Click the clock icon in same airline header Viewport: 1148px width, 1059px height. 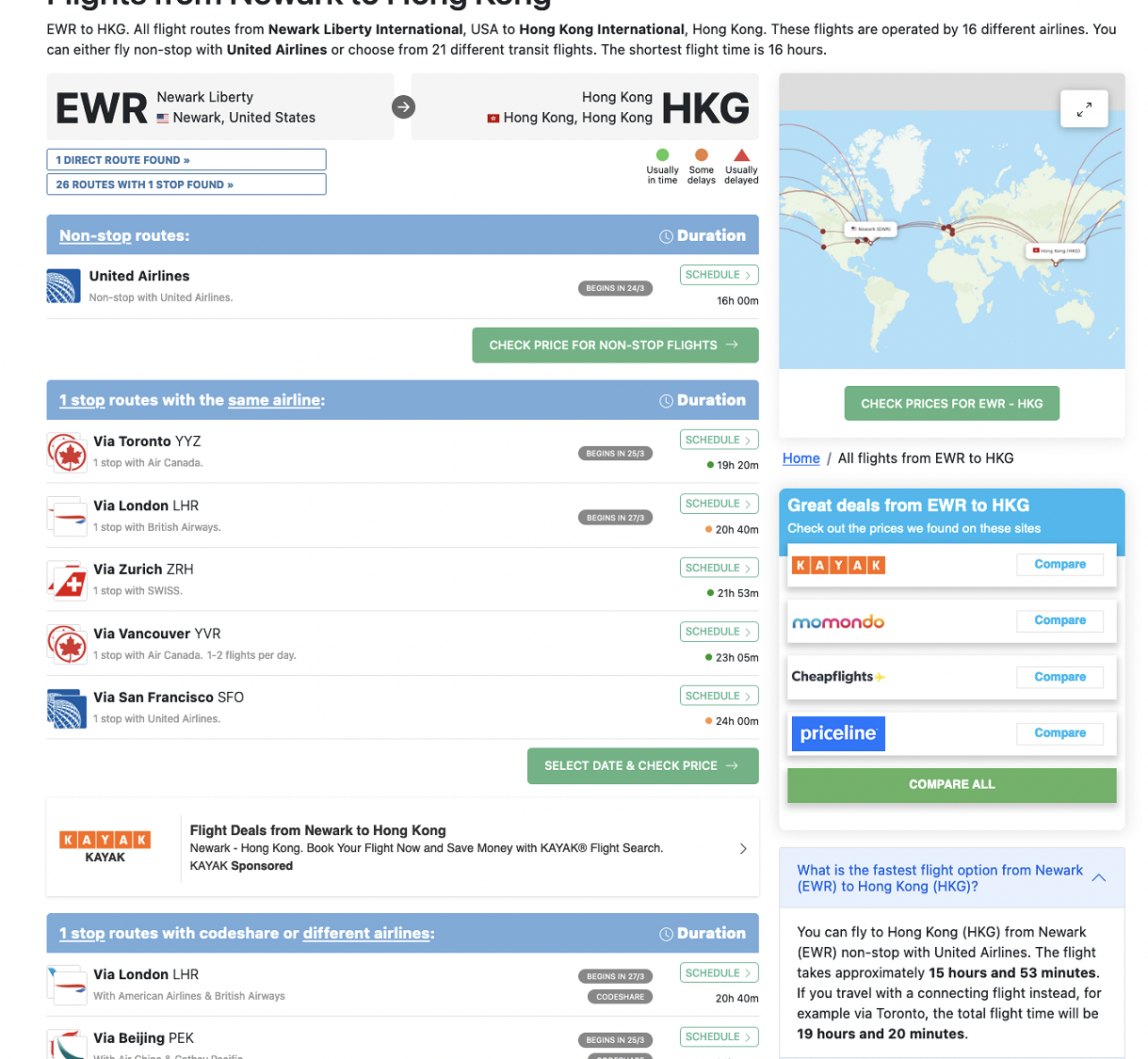(x=666, y=401)
